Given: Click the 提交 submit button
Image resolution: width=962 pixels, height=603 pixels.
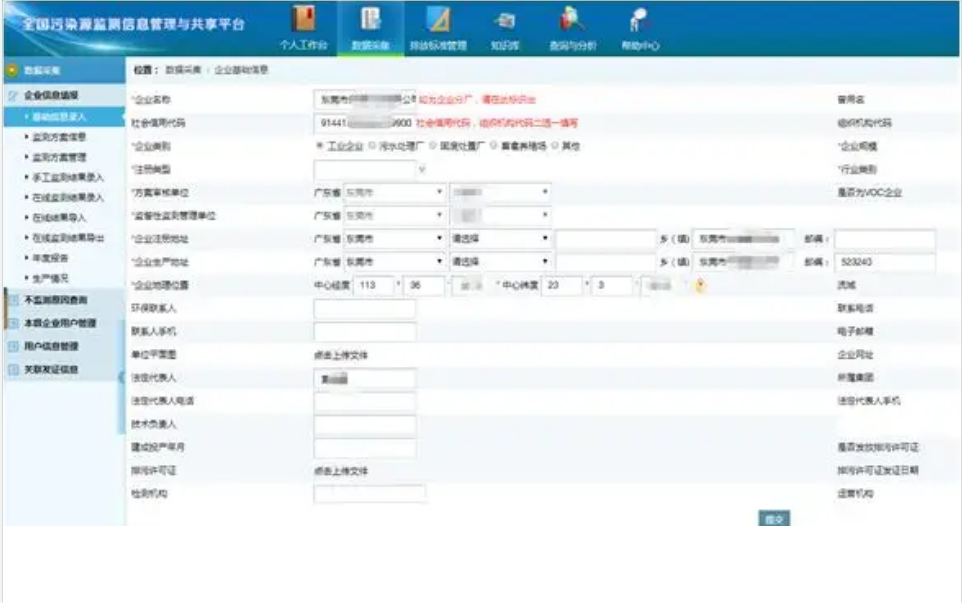Looking at the screenshot, I should coord(773,518).
